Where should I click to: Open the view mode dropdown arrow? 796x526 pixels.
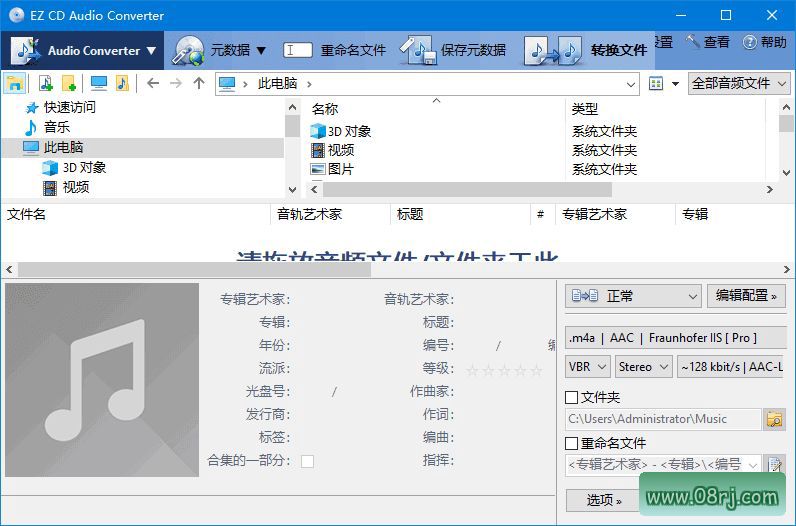pos(676,84)
